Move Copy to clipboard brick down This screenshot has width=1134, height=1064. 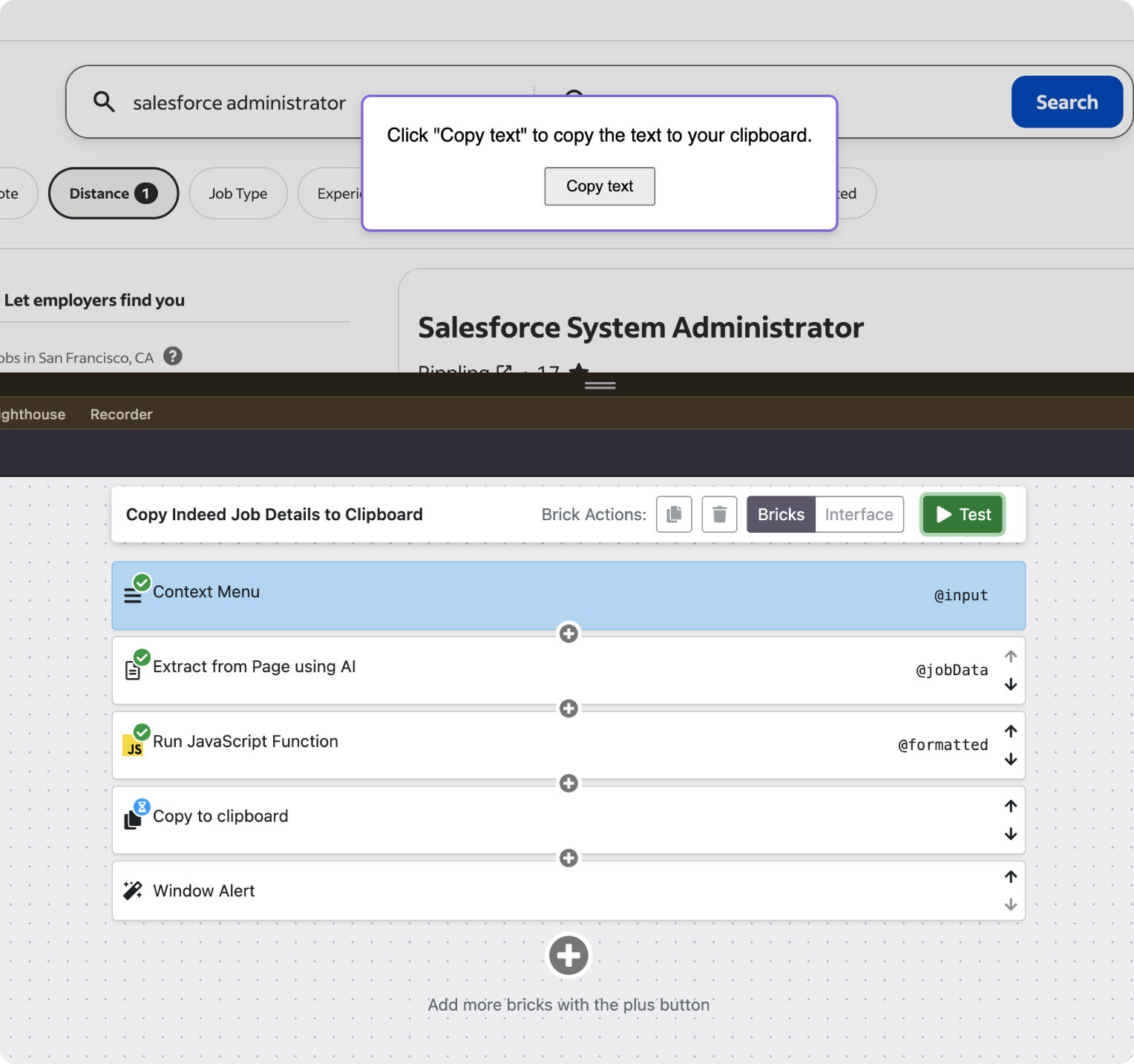(x=1011, y=834)
